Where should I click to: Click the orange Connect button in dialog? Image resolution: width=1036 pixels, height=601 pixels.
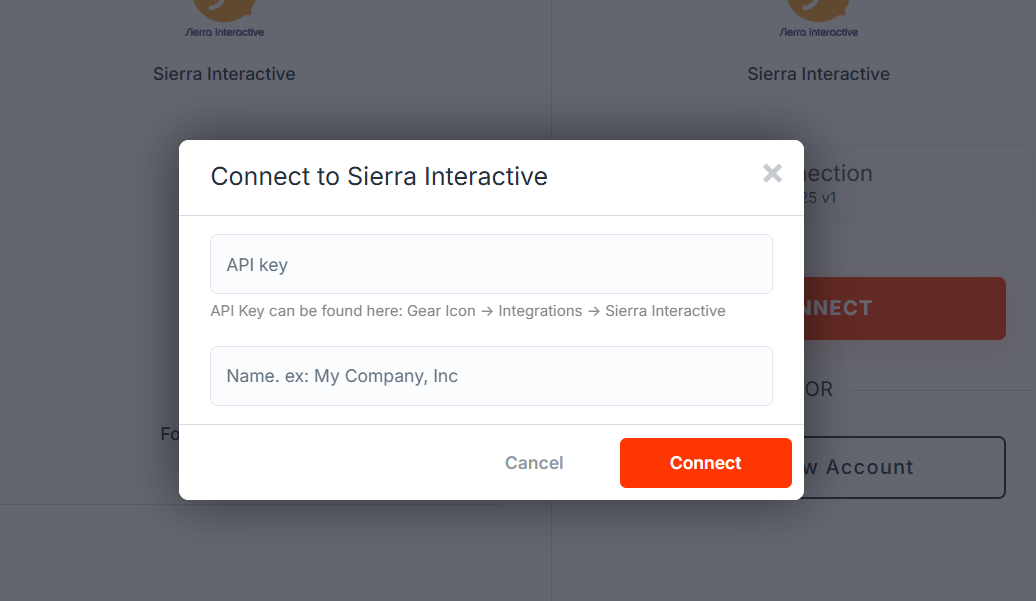(x=705, y=463)
